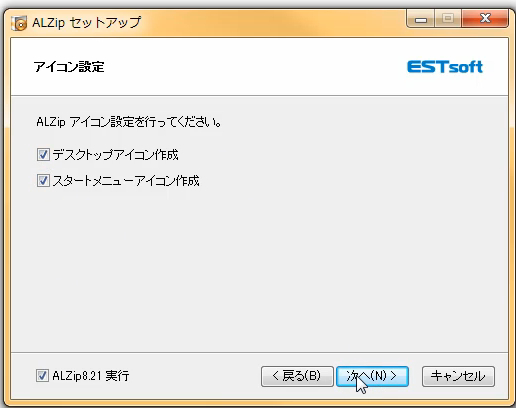The image size is (516, 408).
Task: Uncheck the デスクトップアイコン作成 checkbox
Action: [x=43, y=155]
